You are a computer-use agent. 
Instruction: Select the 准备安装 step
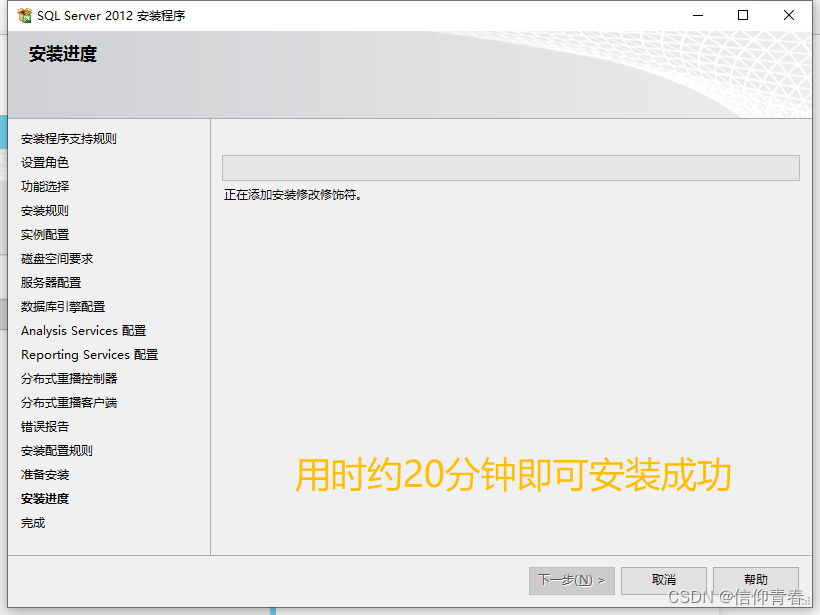[x=45, y=475]
